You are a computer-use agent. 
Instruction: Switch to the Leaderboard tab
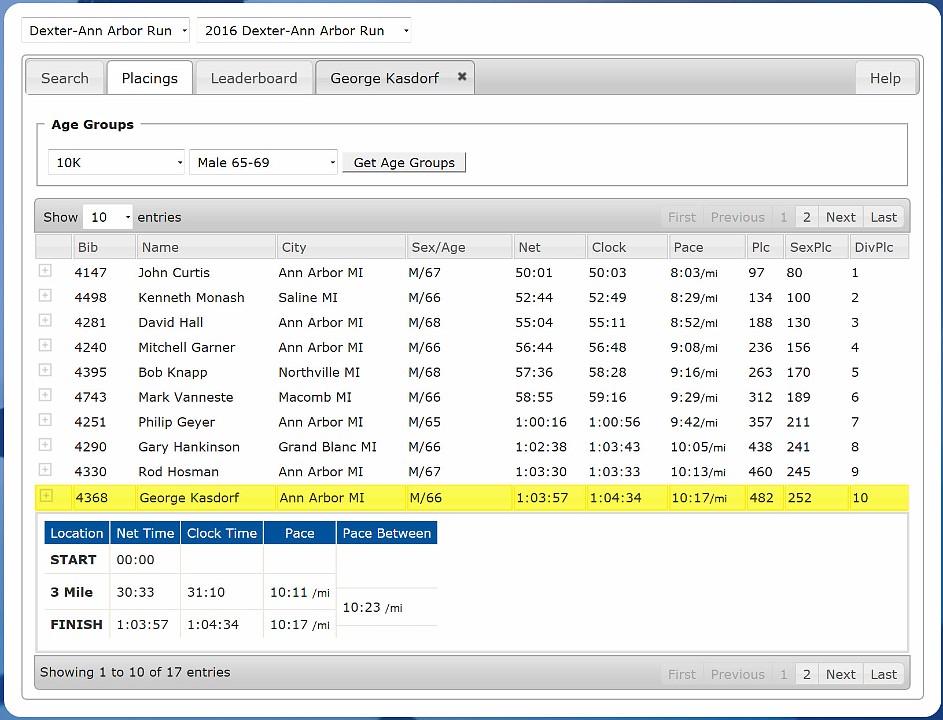[x=254, y=78]
